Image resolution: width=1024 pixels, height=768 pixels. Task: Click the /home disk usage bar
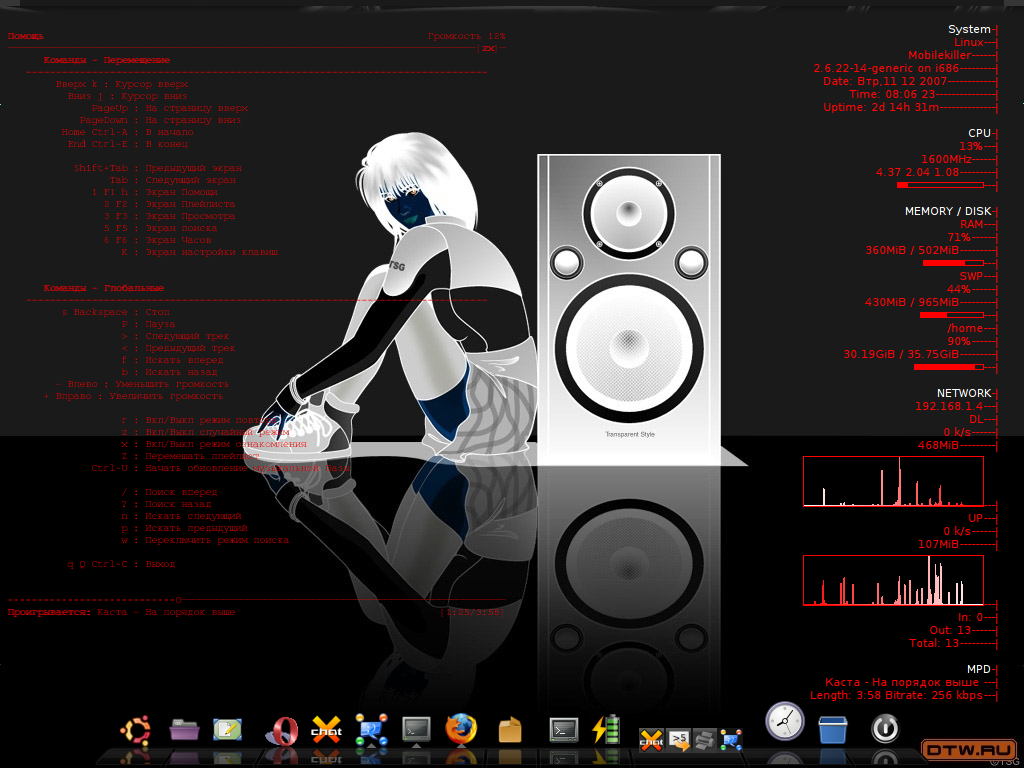coord(949,368)
